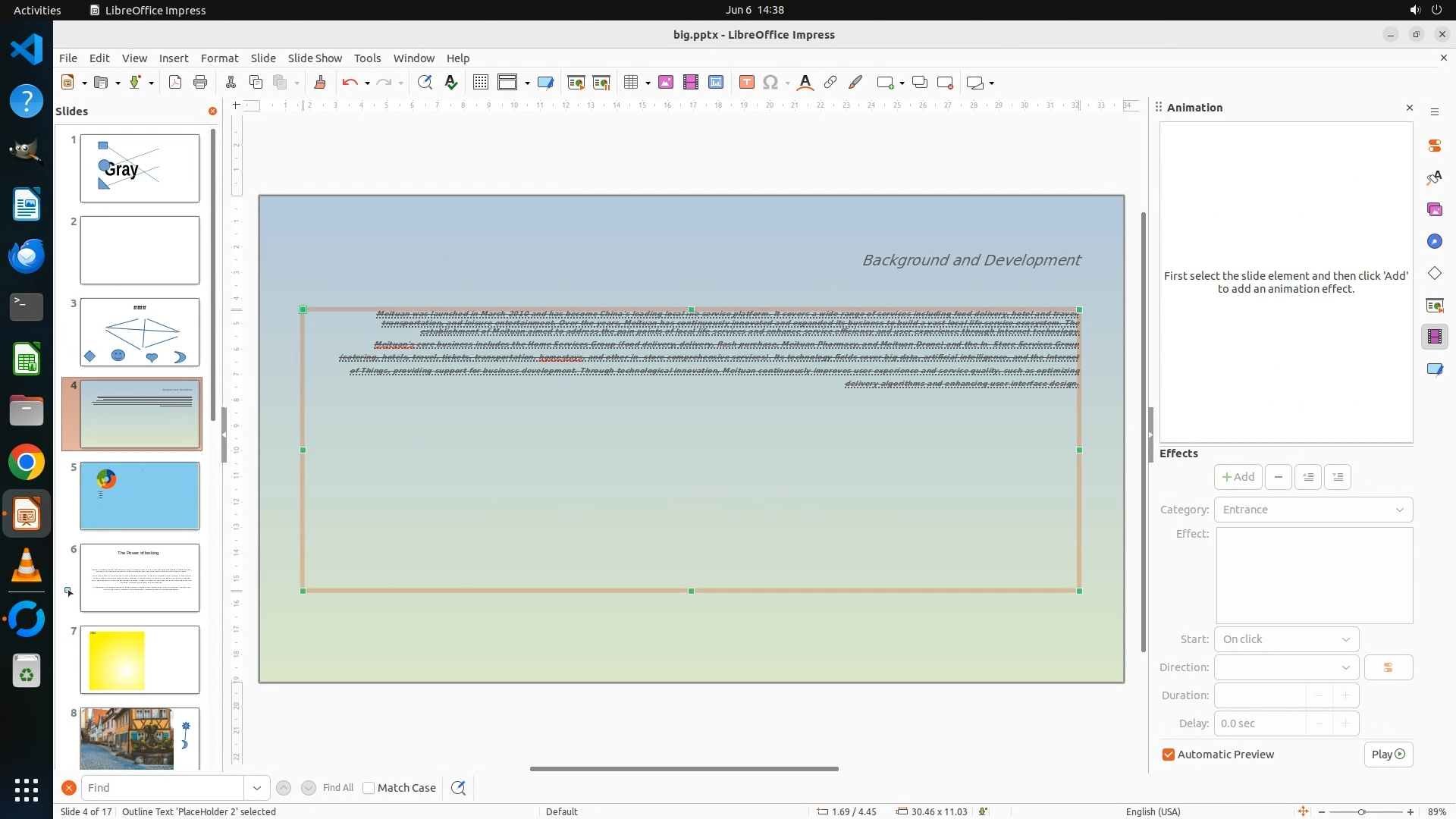This screenshot has width=1456, height=819.
Task: Click the Print toolbar icon
Action: coord(200,83)
